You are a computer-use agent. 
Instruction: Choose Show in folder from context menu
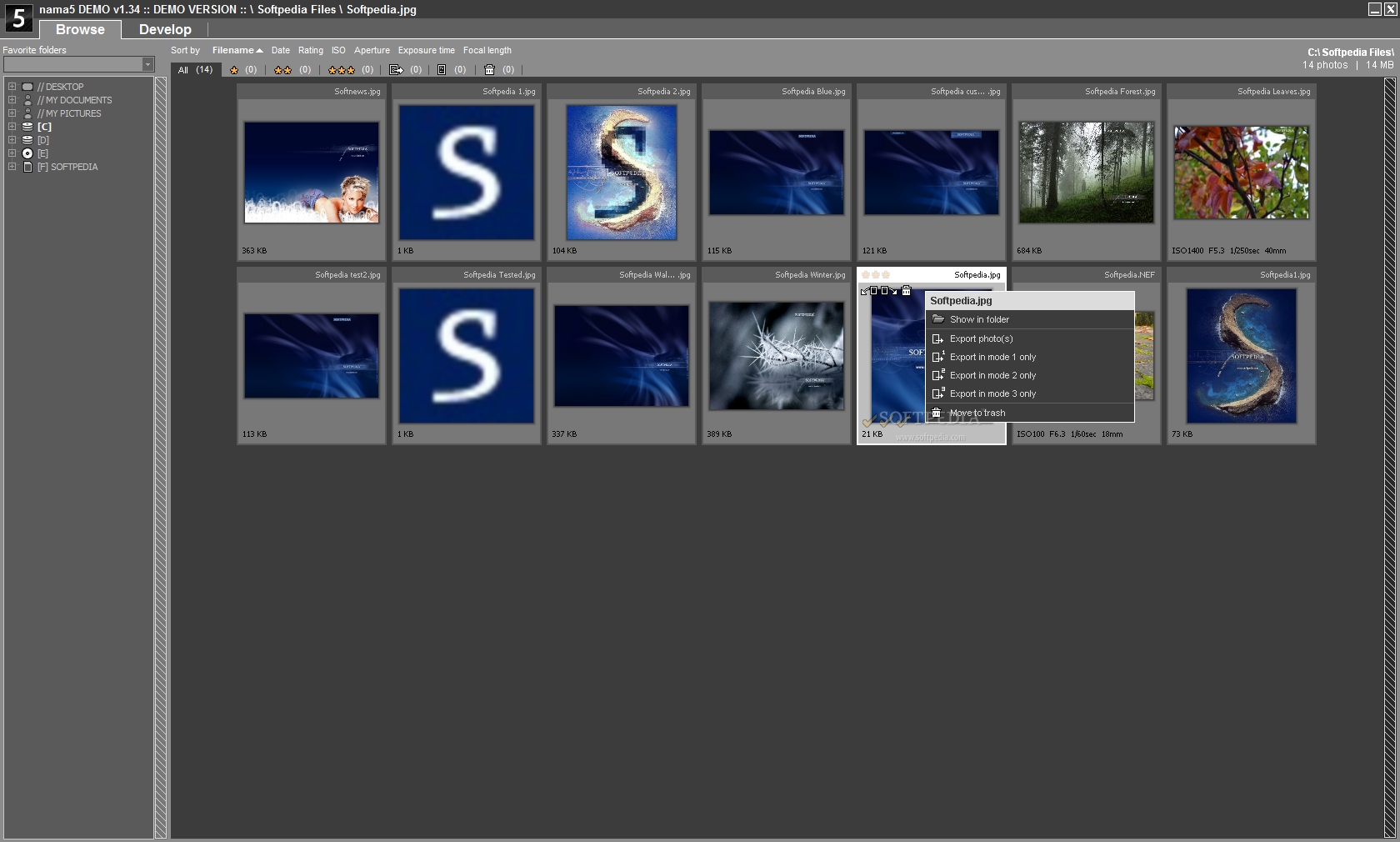tap(1030, 319)
